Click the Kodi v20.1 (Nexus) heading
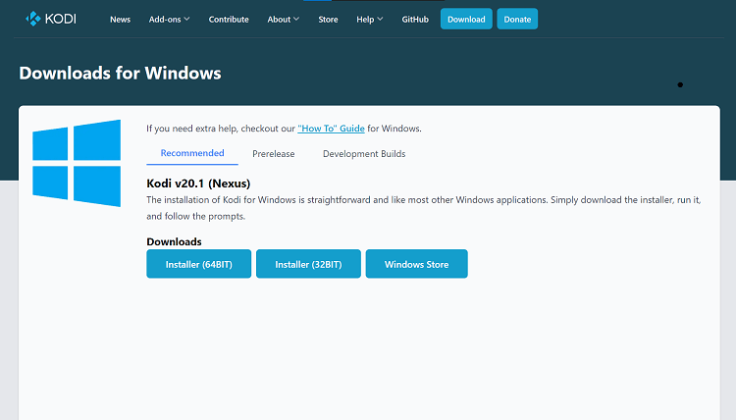Viewport: 736px width, 420px height. tap(198, 183)
